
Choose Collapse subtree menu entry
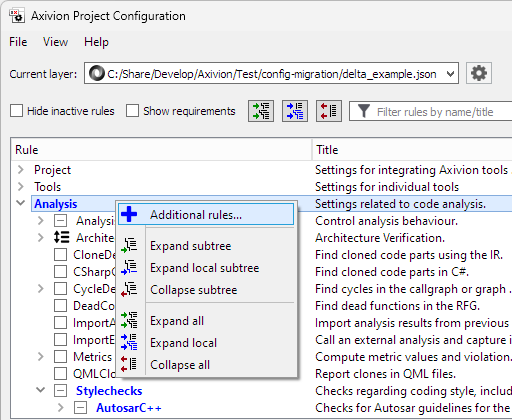(206, 290)
